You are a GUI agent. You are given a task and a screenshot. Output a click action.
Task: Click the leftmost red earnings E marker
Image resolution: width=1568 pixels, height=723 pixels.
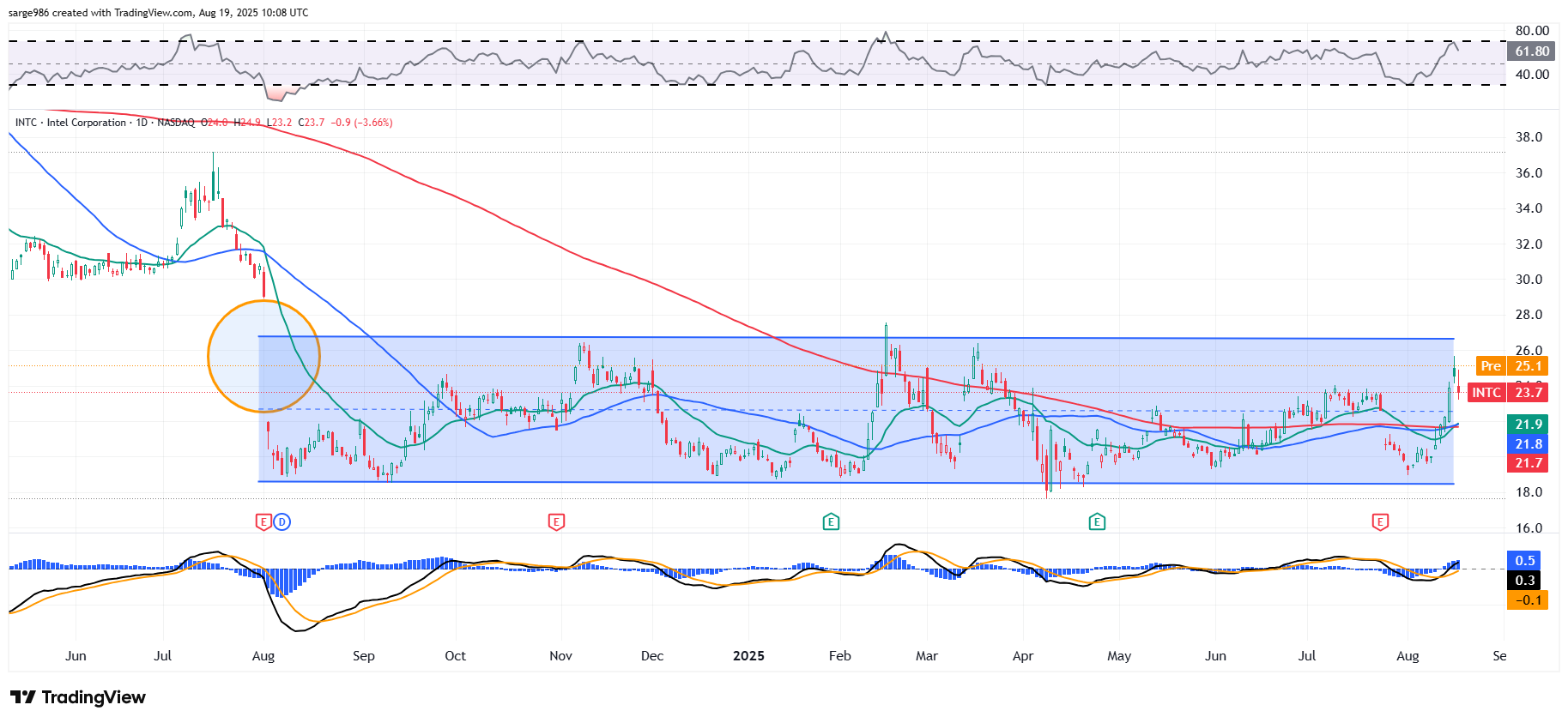click(x=263, y=521)
